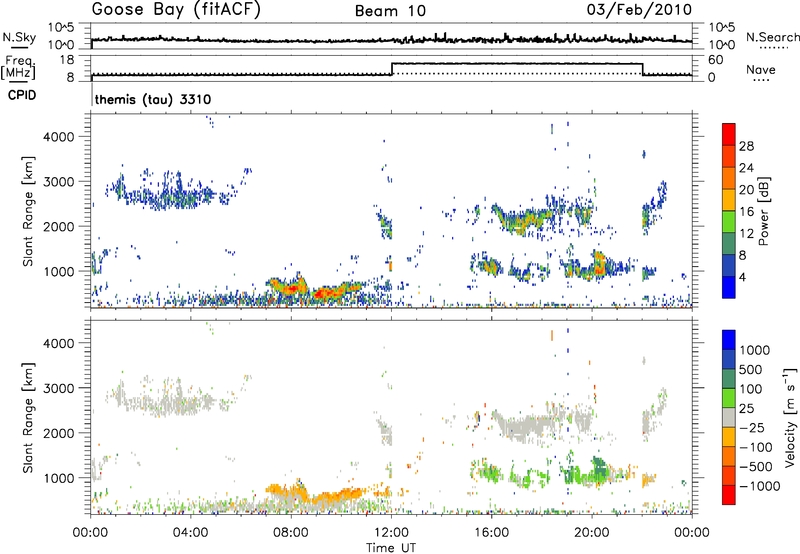The height and width of the screenshot is (554, 800).
Task: Select the N.Sky legend label
Action: coord(19,37)
